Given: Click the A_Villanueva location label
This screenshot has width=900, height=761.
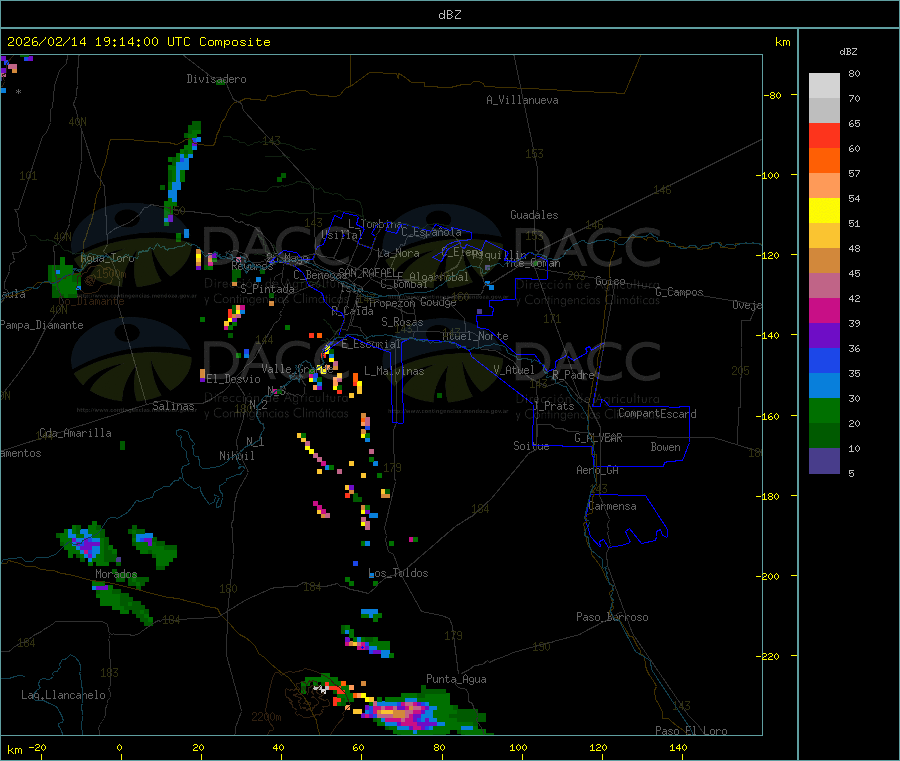Looking at the screenshot, I should point(522,100).
